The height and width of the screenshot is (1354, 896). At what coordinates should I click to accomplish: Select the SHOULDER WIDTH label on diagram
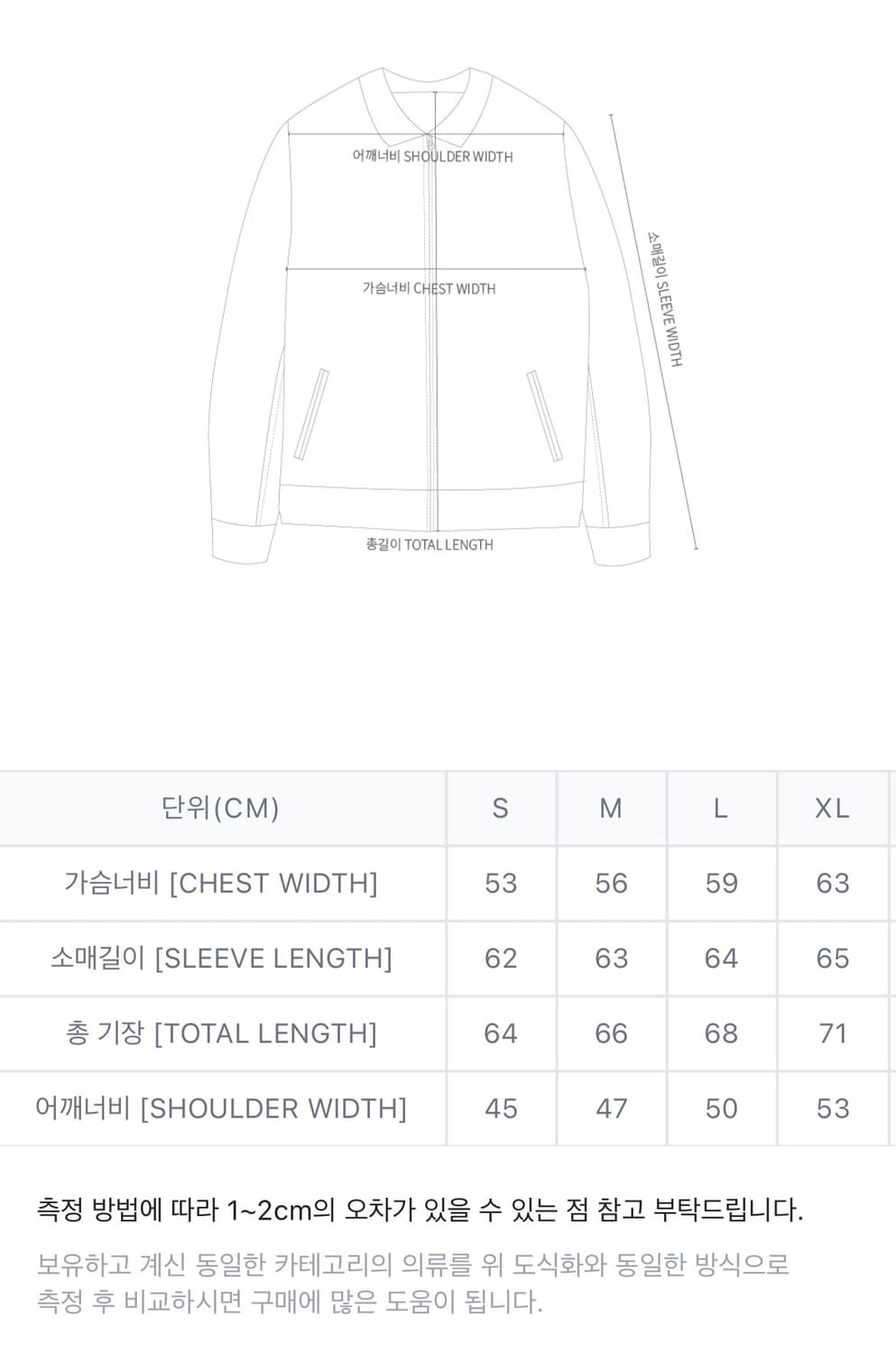coord(432,156)
